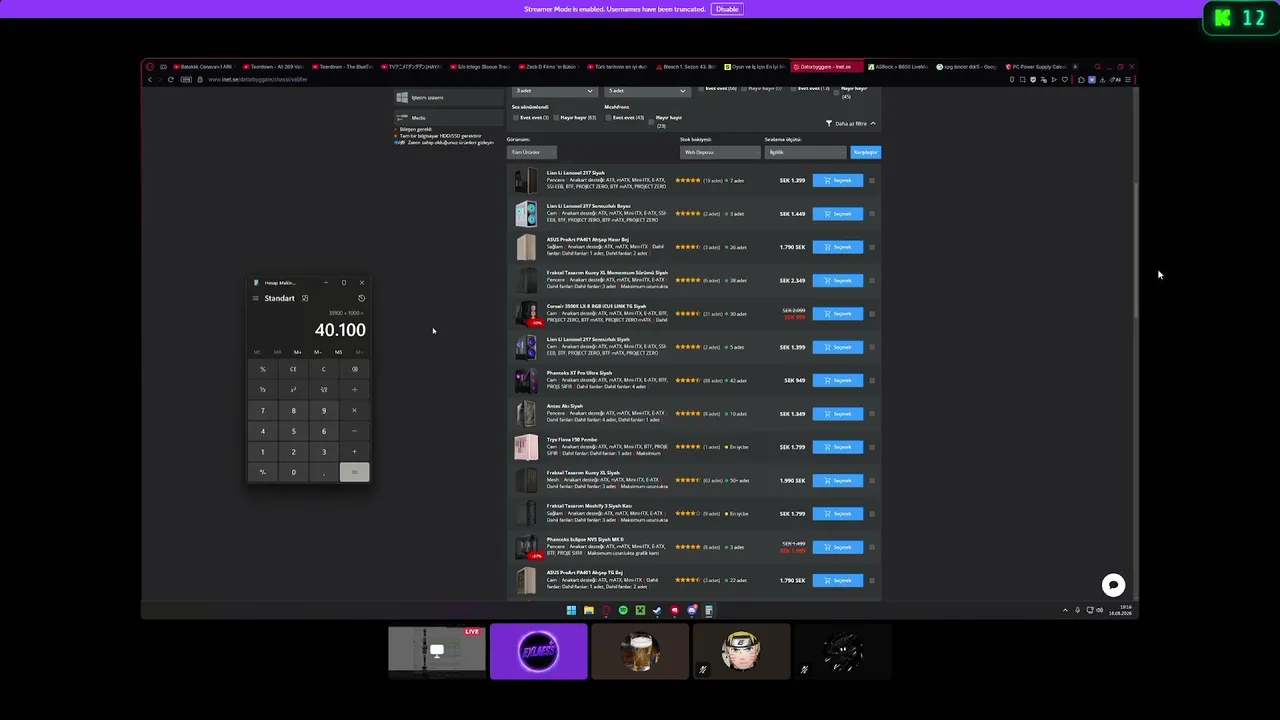Screen dimensions: 1280x720
Task: Switch to the 'Bleach 1. Sezon 43.' browser tab
Action: (x=686, y=67)
